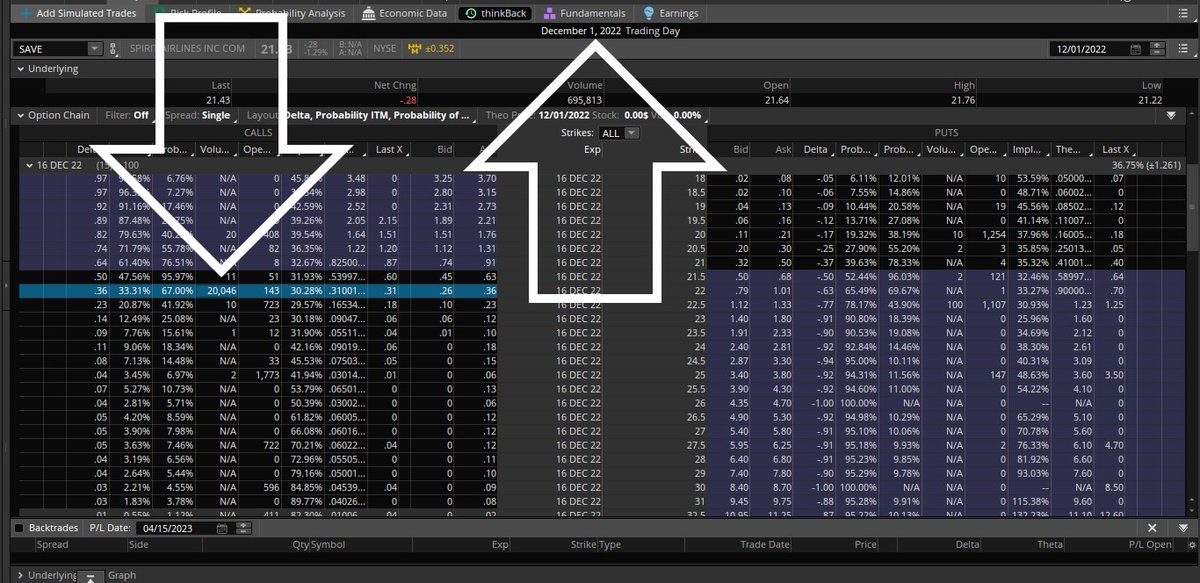
Task: Click the net change value -.28
Action: point(407,100)
